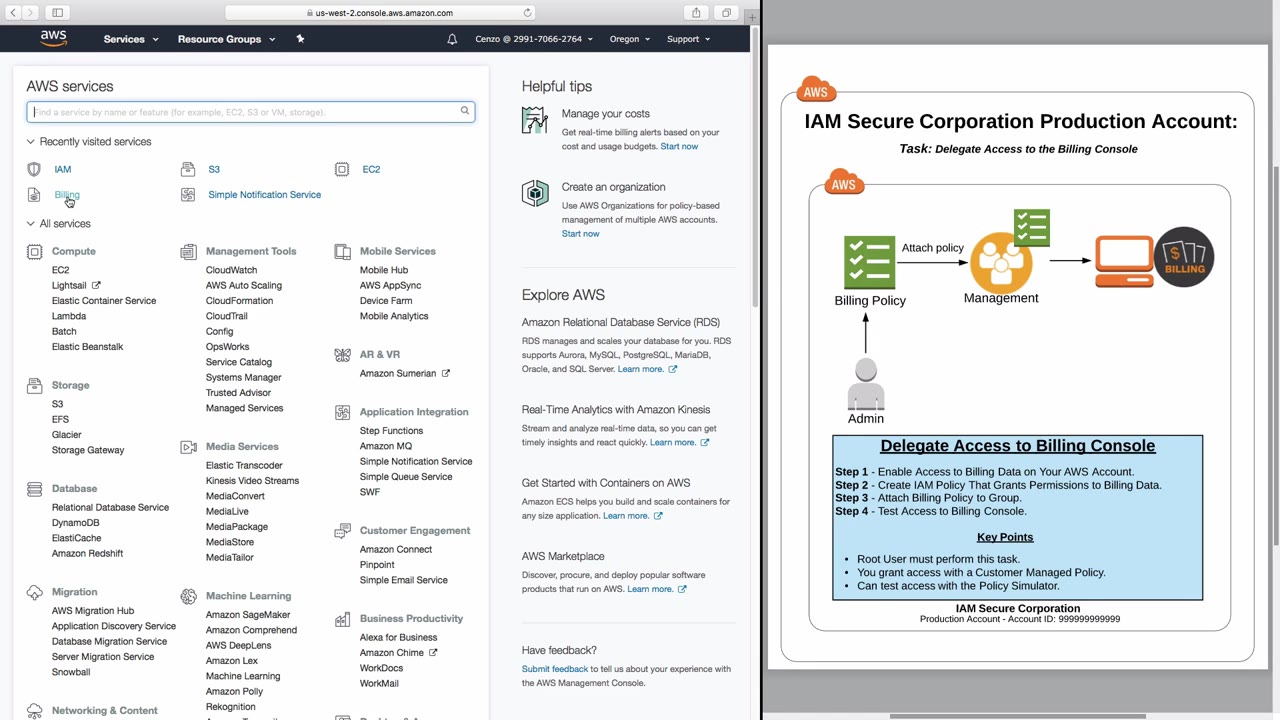Open the Oregon region dropdown
1280x720 pixels.
(630, 39)
